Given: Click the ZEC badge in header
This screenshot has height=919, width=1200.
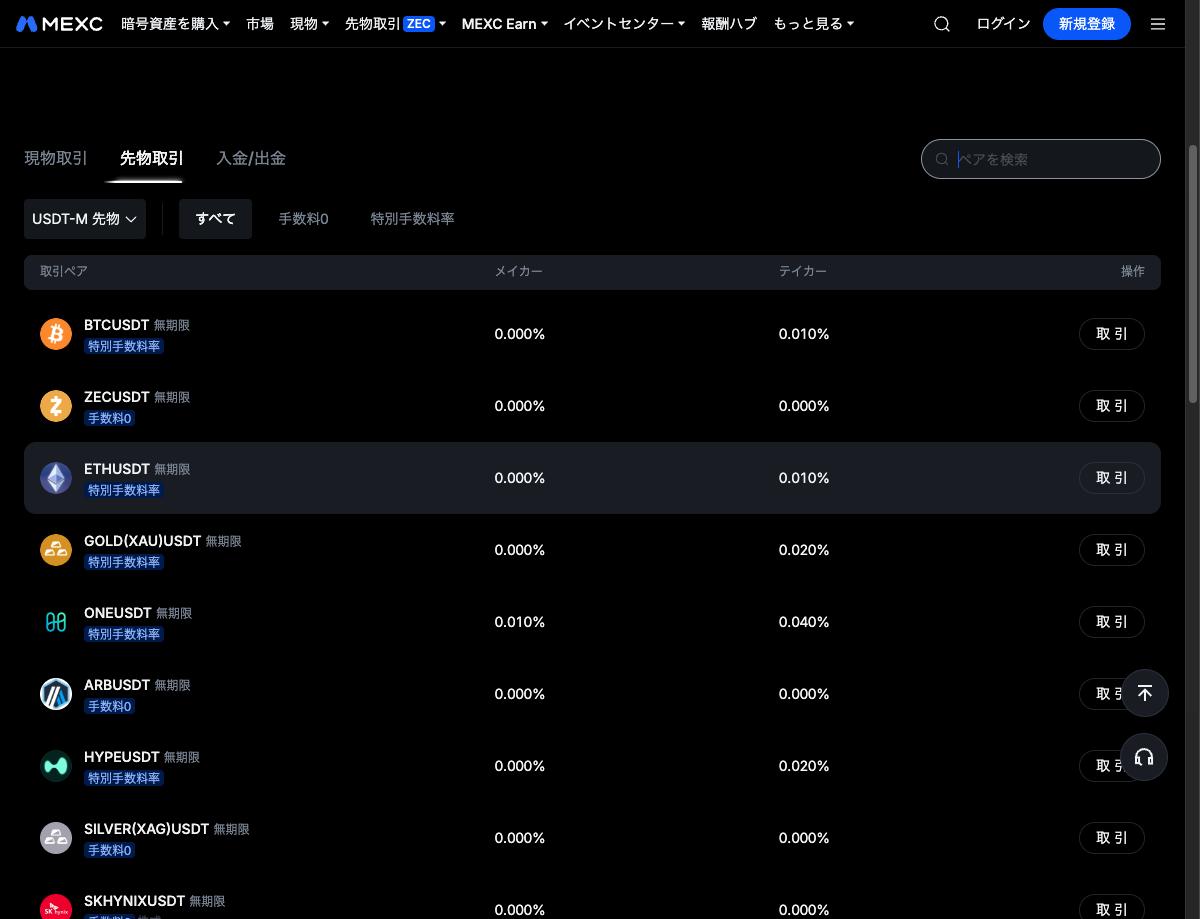Looking at the screenshot, I should [x=419, y=23].
